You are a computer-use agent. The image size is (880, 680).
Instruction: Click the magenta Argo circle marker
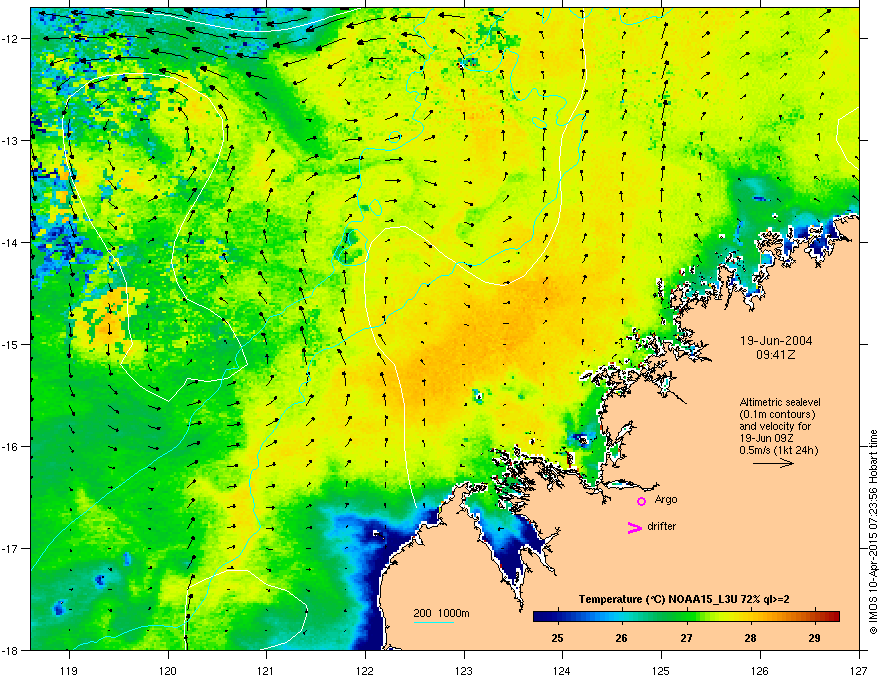click(x=641, y=501)
